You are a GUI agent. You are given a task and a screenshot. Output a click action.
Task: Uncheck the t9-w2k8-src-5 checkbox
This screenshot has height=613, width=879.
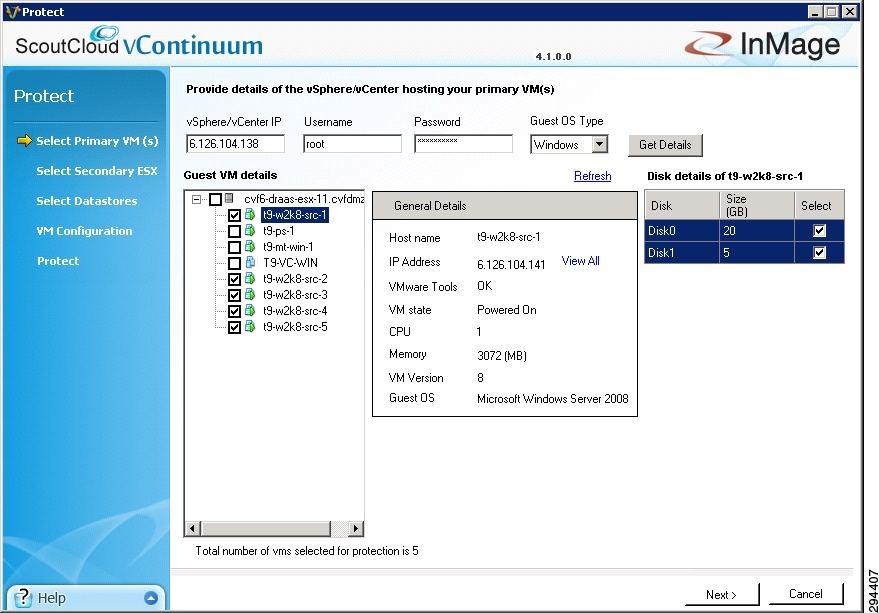coord(234,327)
